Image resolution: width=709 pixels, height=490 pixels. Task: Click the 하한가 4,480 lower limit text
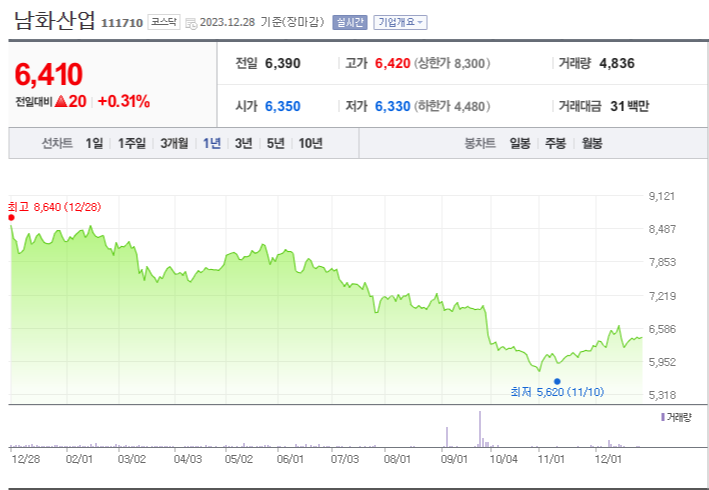click(452, 106)
